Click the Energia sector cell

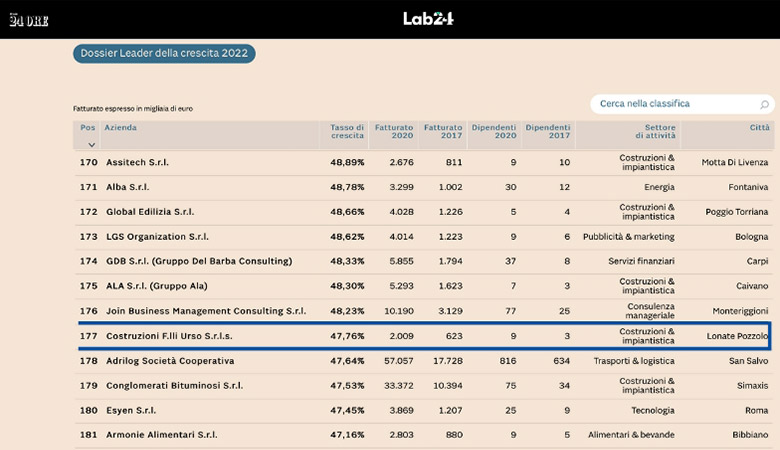[x=659, y=187]
